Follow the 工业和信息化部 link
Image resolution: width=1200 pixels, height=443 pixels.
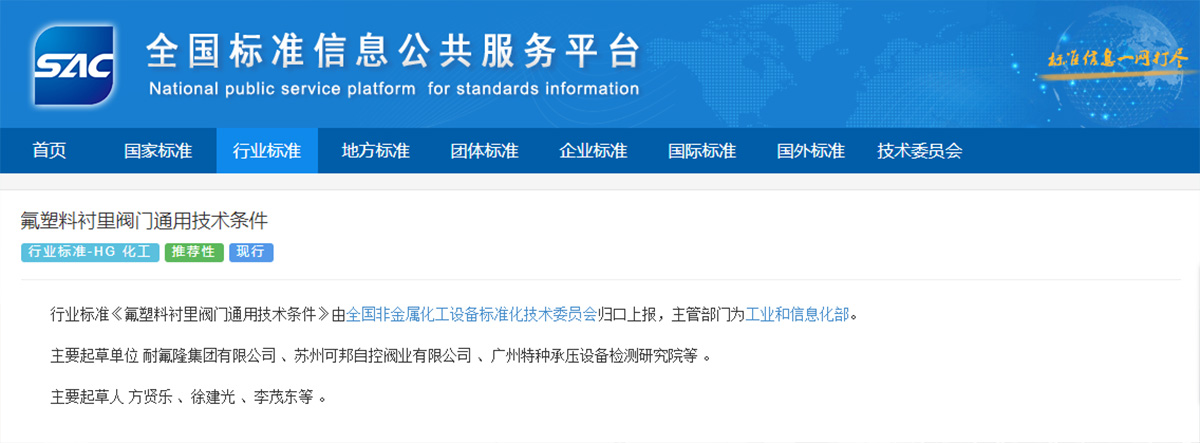(x=798, y=314)
